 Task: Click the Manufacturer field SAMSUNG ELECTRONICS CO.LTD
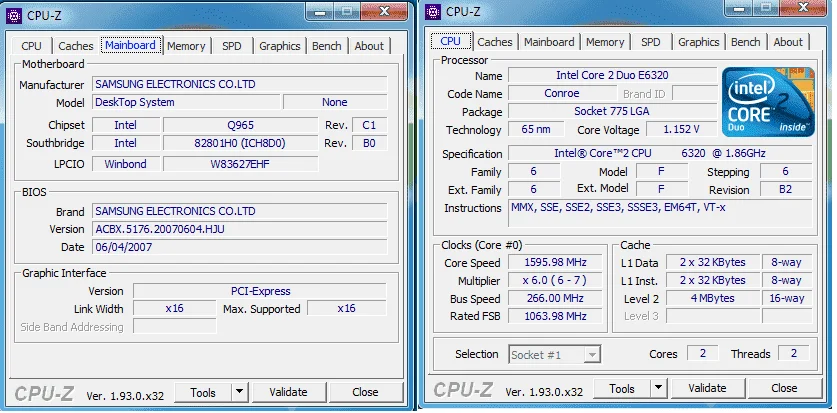point(240,84)
